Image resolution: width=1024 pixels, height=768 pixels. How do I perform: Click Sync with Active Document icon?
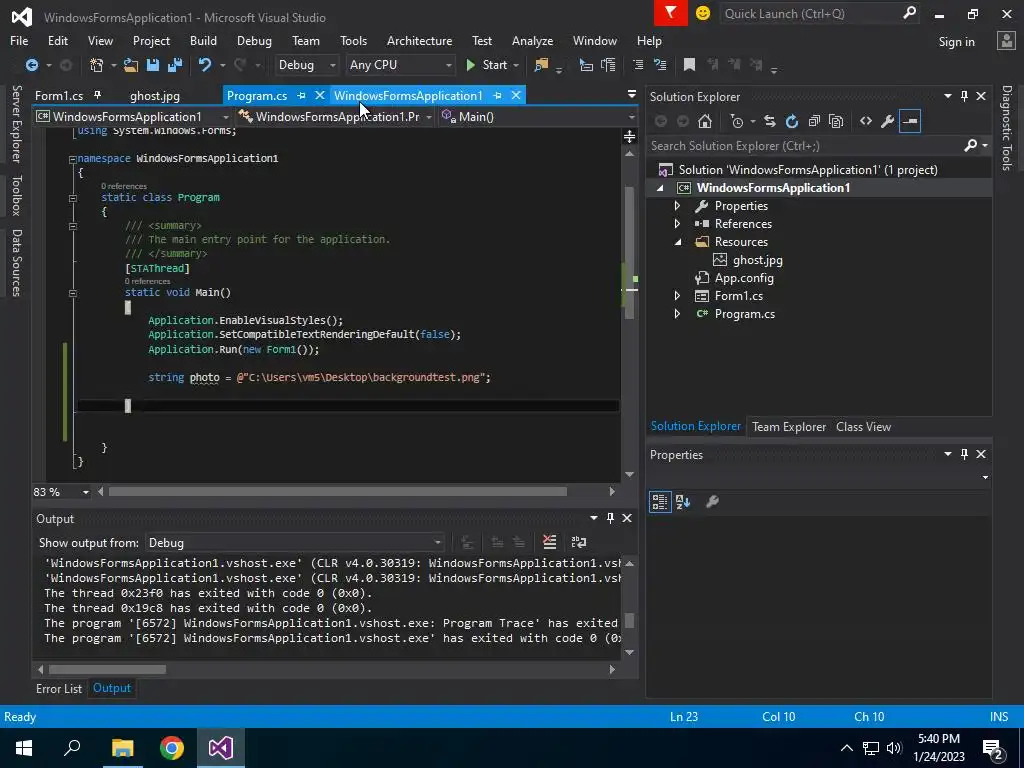click(x=770, y=121)
